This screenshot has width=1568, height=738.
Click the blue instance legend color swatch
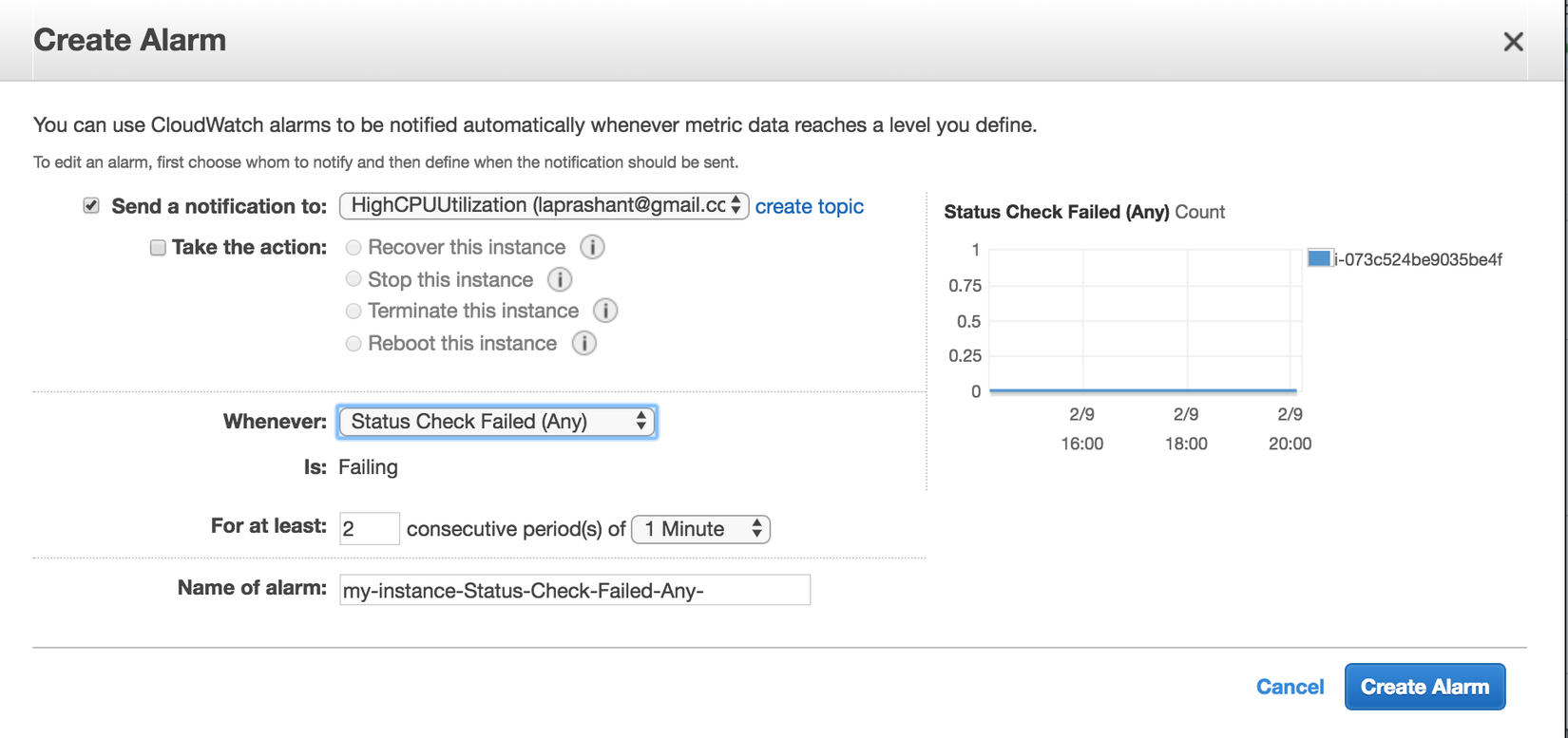tap(1319, 258)
